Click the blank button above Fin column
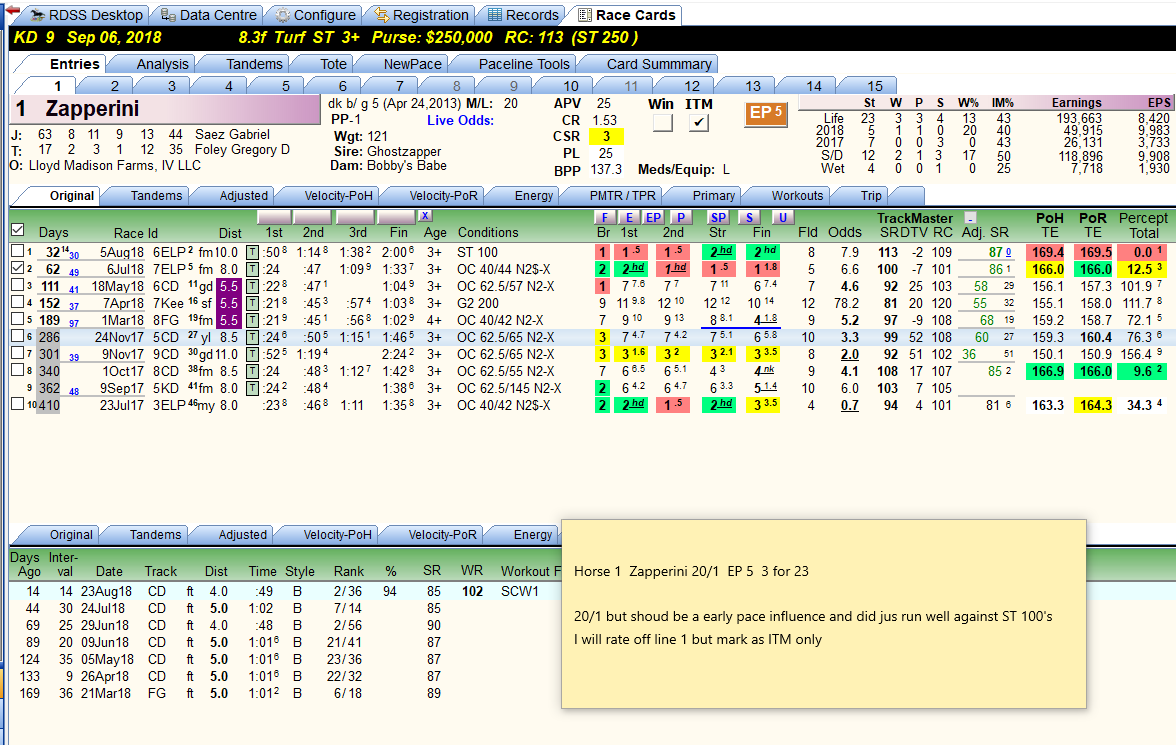The image size is (1176, 745). [x=395, y=217]
